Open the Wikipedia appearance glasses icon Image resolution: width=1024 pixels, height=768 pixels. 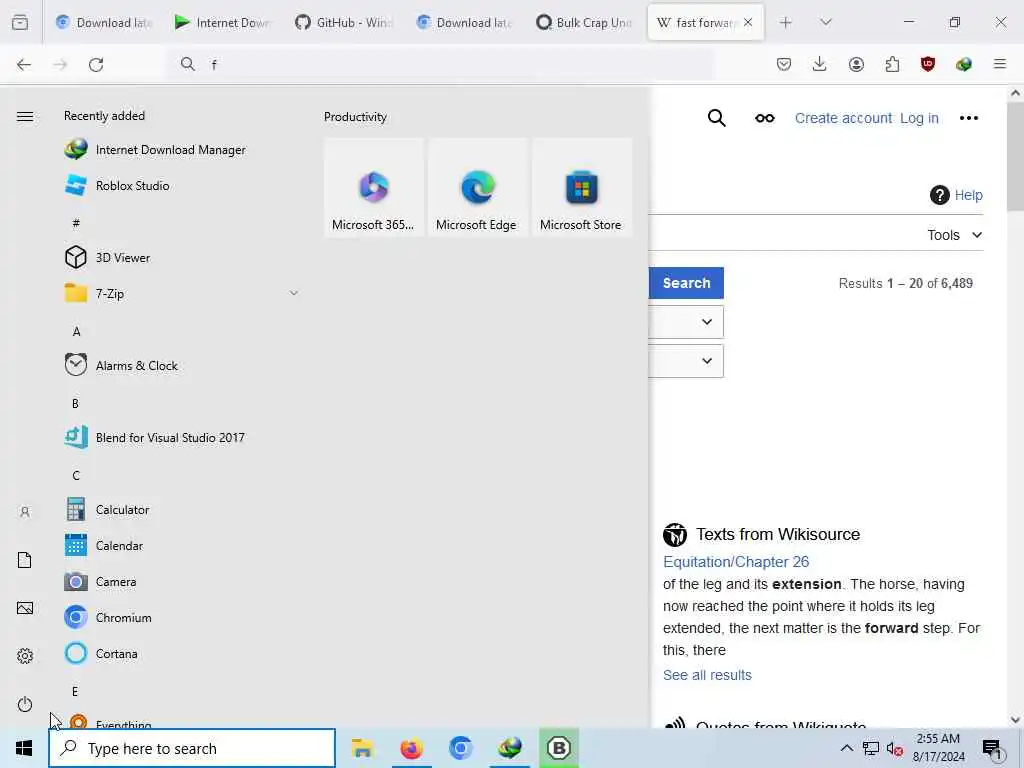click(x=765, y=118)
